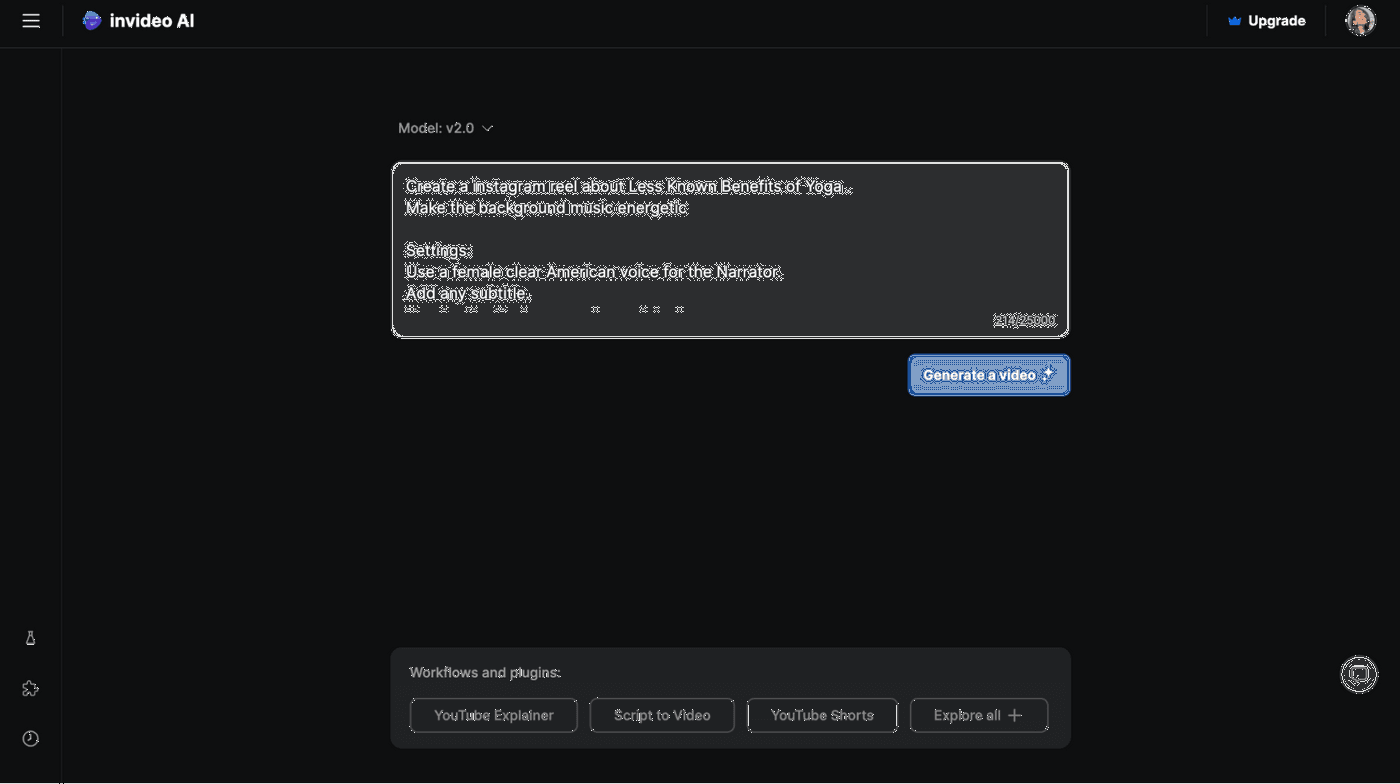Choose the YouTube Shorts workflow
This screenshot has width=1400, height=784.
click(x=822, y=715)
